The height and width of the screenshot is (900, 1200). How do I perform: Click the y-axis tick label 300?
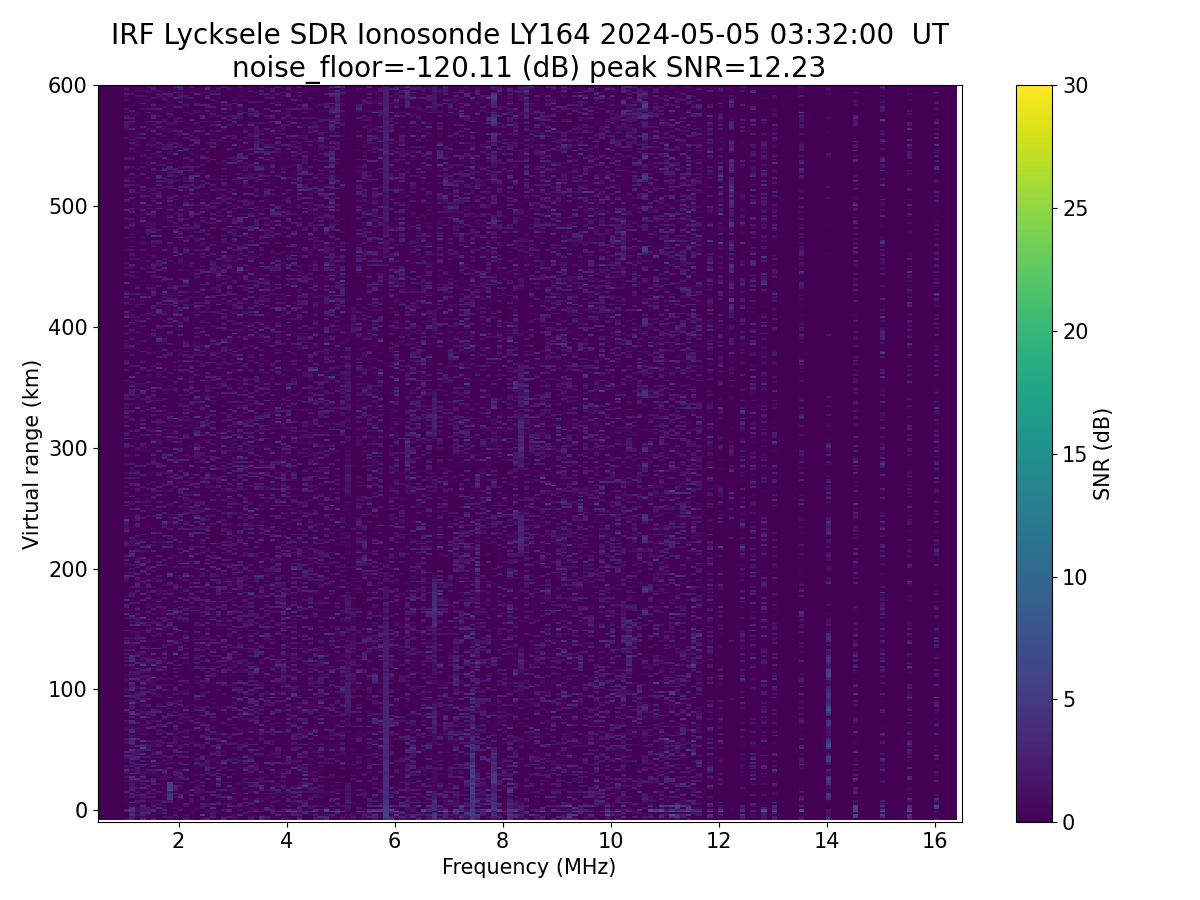[68, 448]
